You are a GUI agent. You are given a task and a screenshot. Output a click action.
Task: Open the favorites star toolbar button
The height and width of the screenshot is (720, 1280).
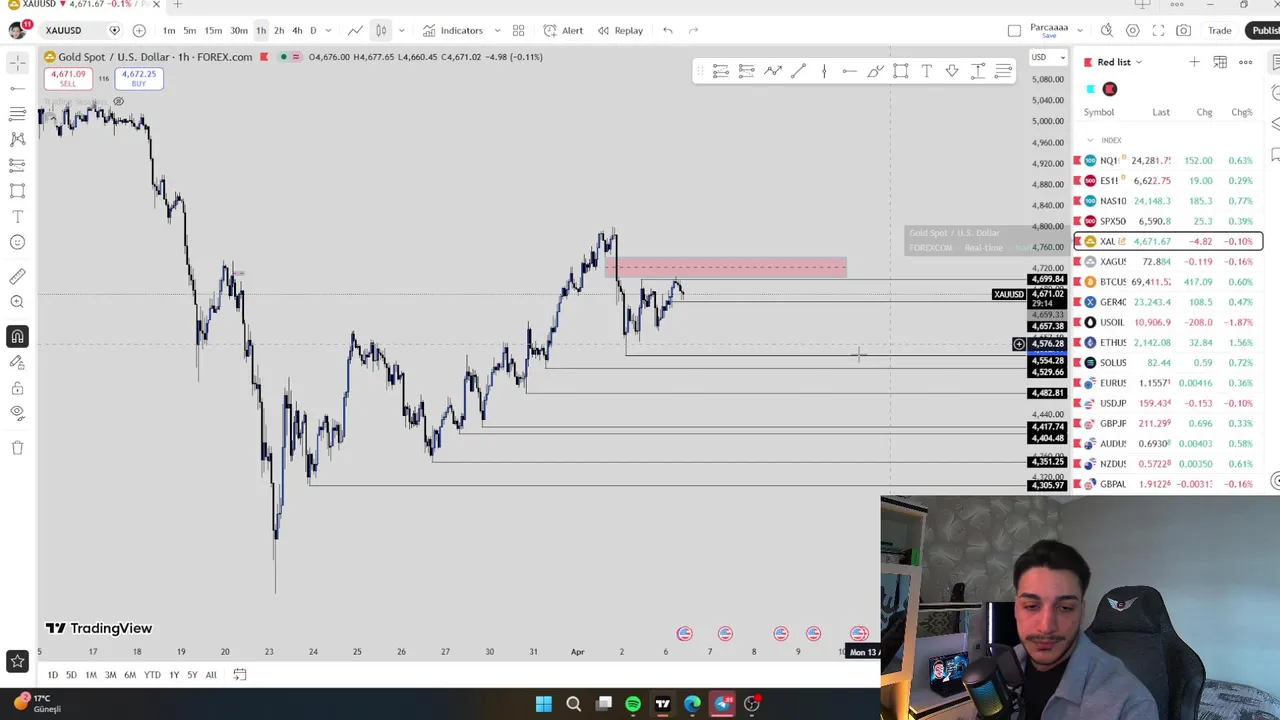pos(17,661)
